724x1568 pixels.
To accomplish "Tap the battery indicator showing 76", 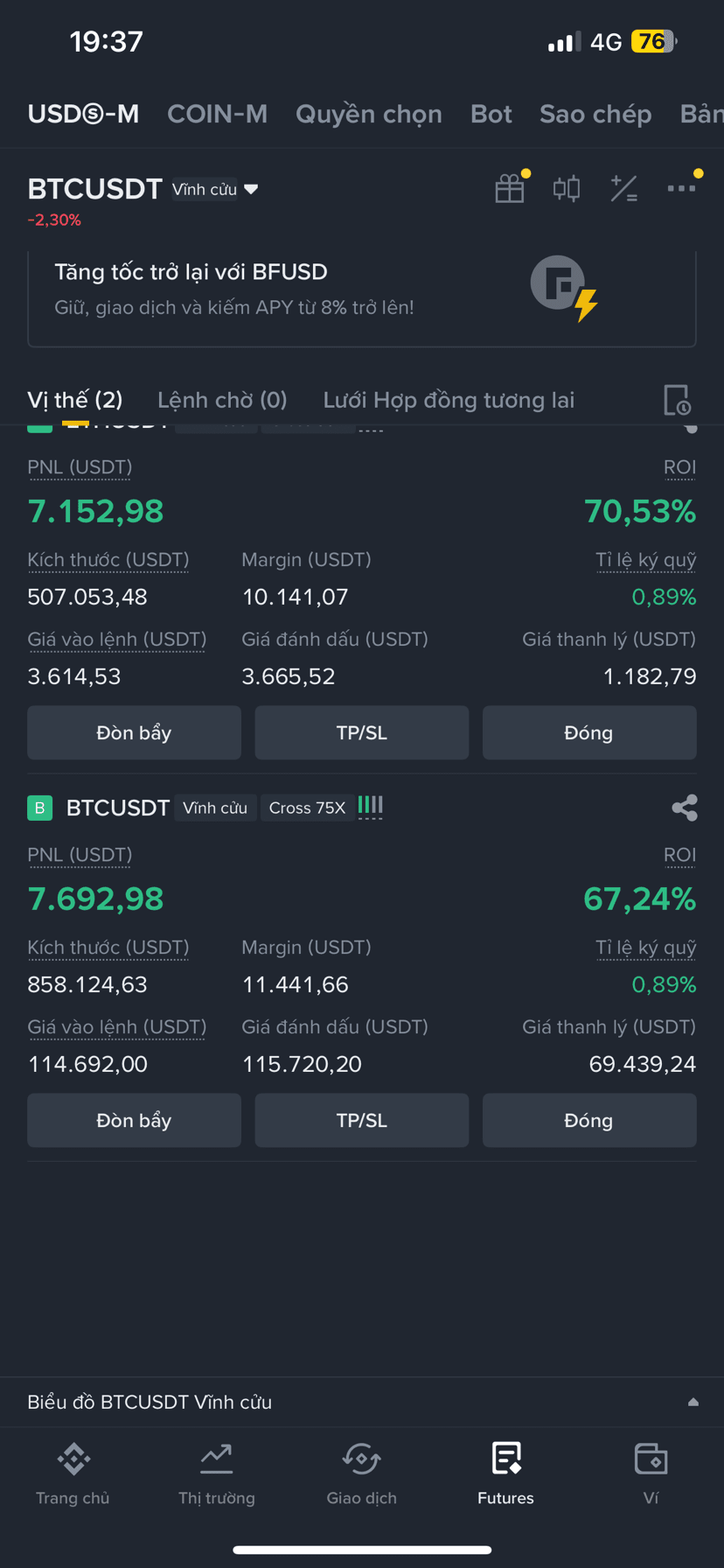I will [655, 41].
